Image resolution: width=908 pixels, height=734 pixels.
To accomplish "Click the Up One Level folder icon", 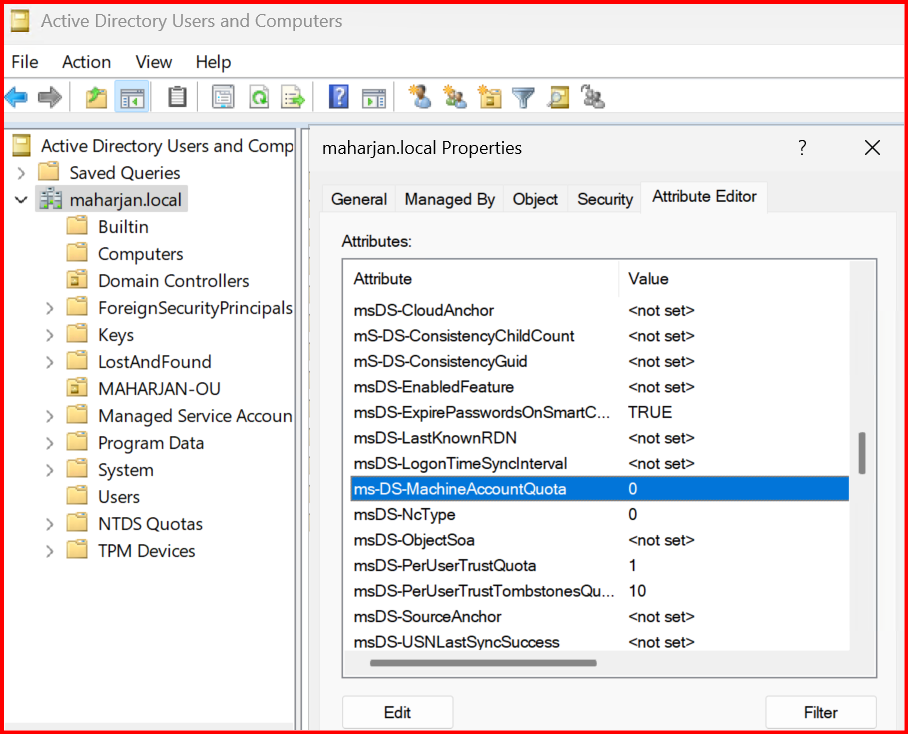I will tap(96, 97).
